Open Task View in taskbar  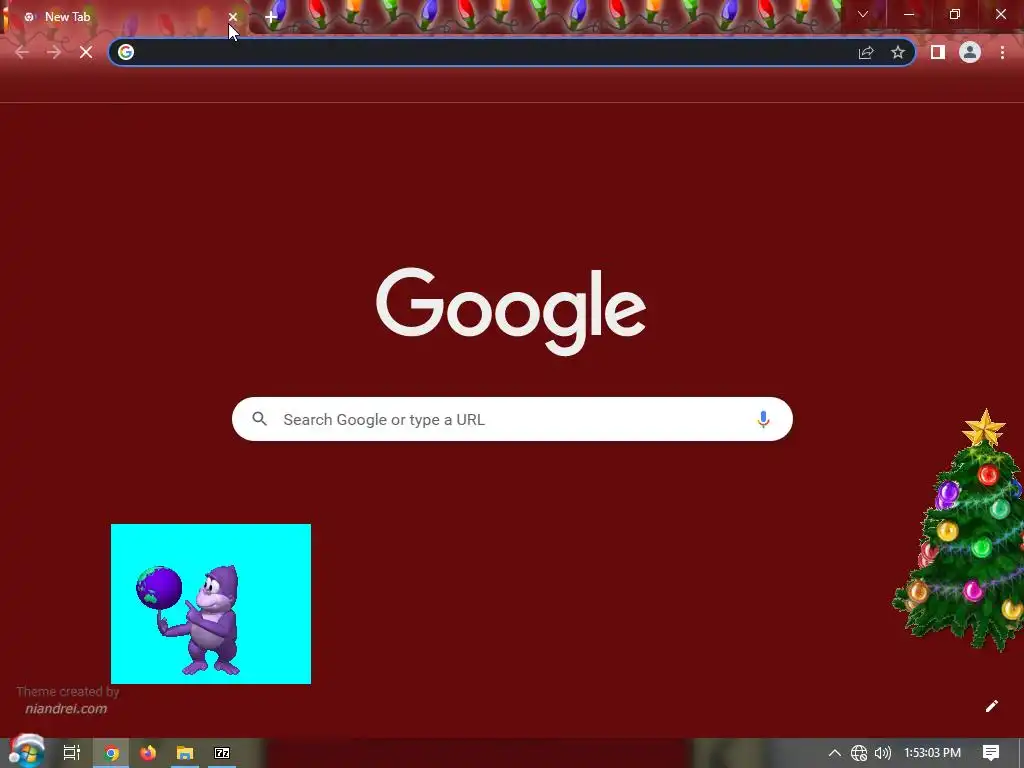pos(72,753)
